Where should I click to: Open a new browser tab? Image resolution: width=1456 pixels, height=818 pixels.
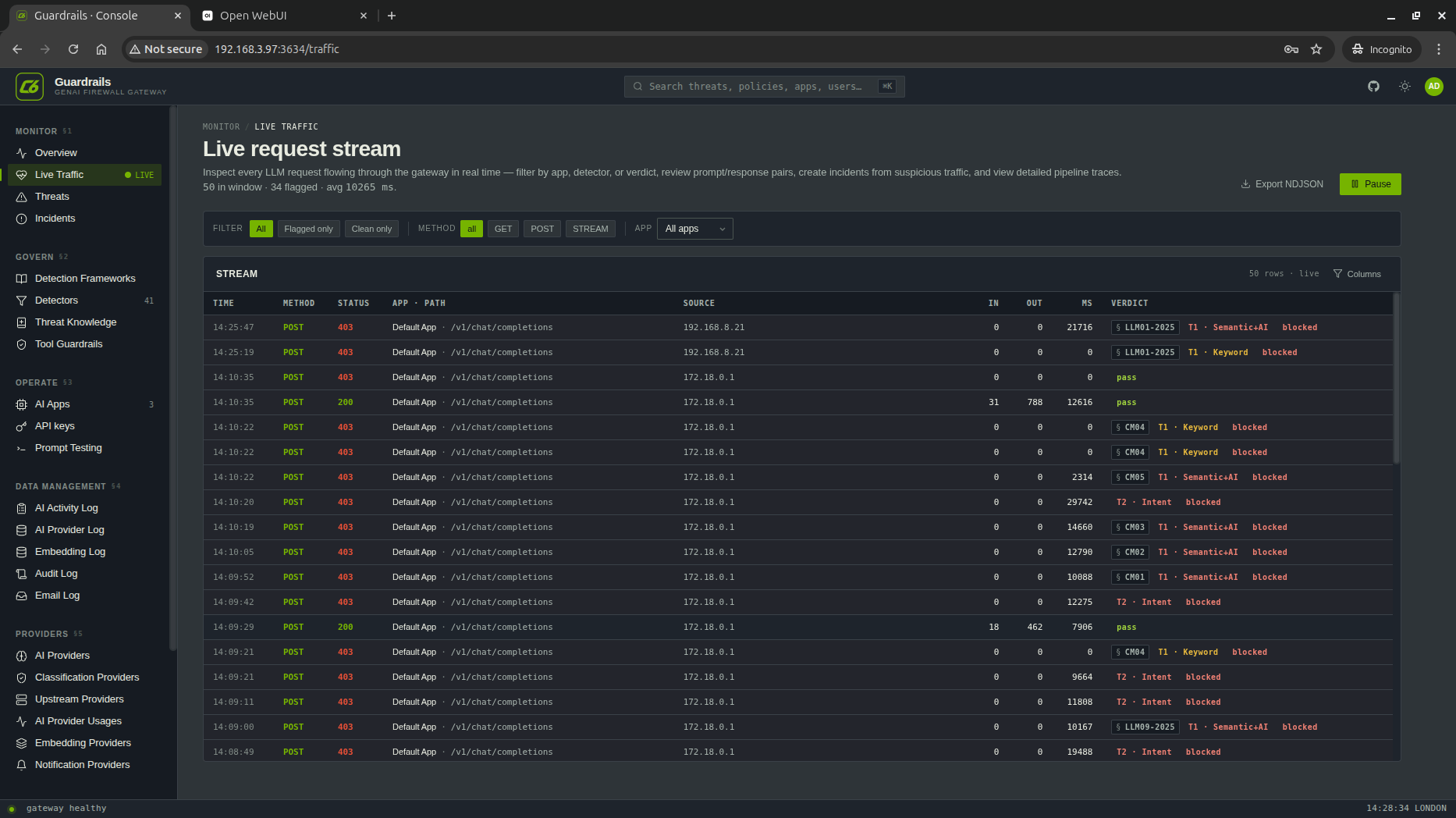392,16
